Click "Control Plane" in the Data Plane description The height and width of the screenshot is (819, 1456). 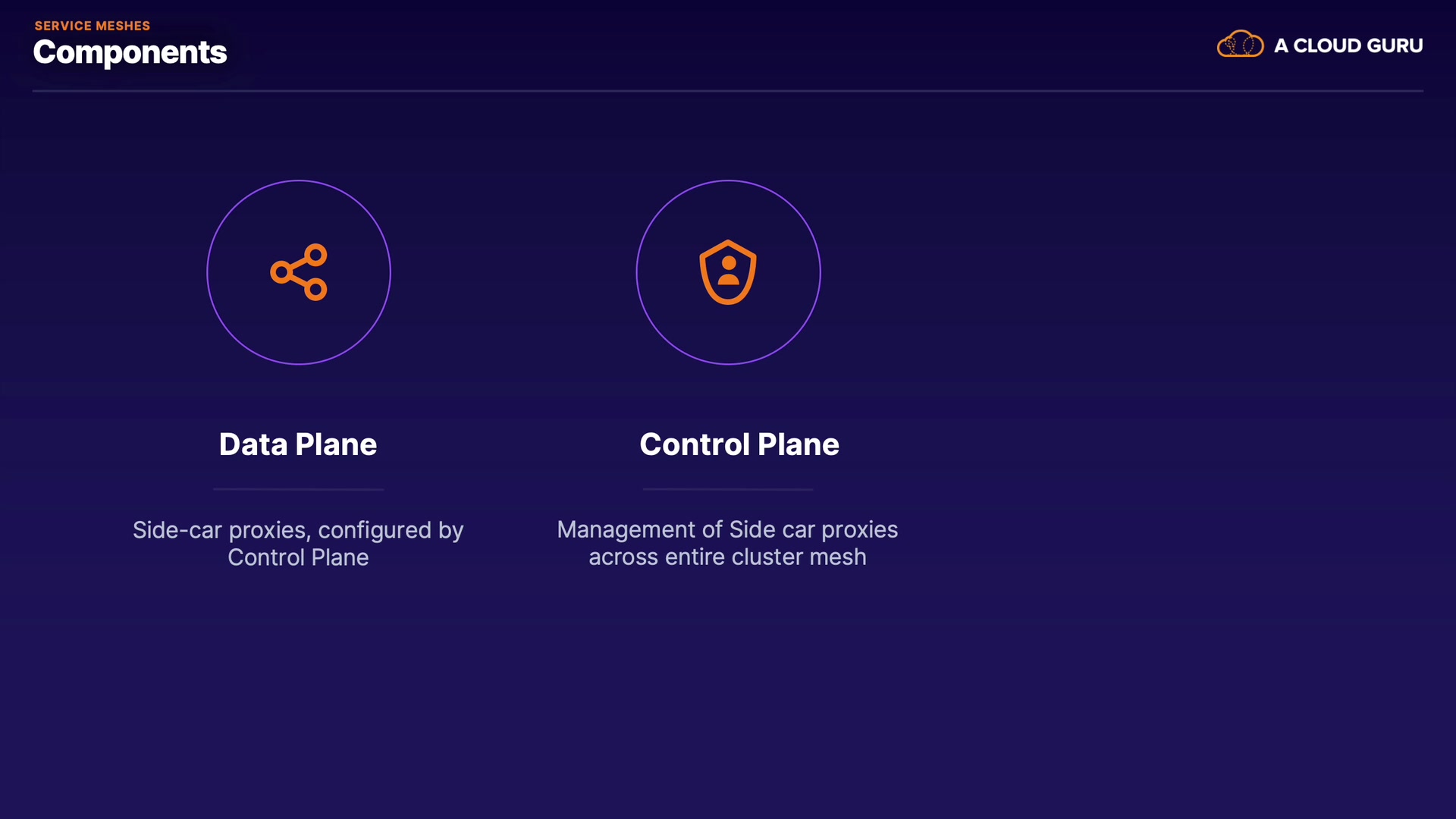coord(298,557)
